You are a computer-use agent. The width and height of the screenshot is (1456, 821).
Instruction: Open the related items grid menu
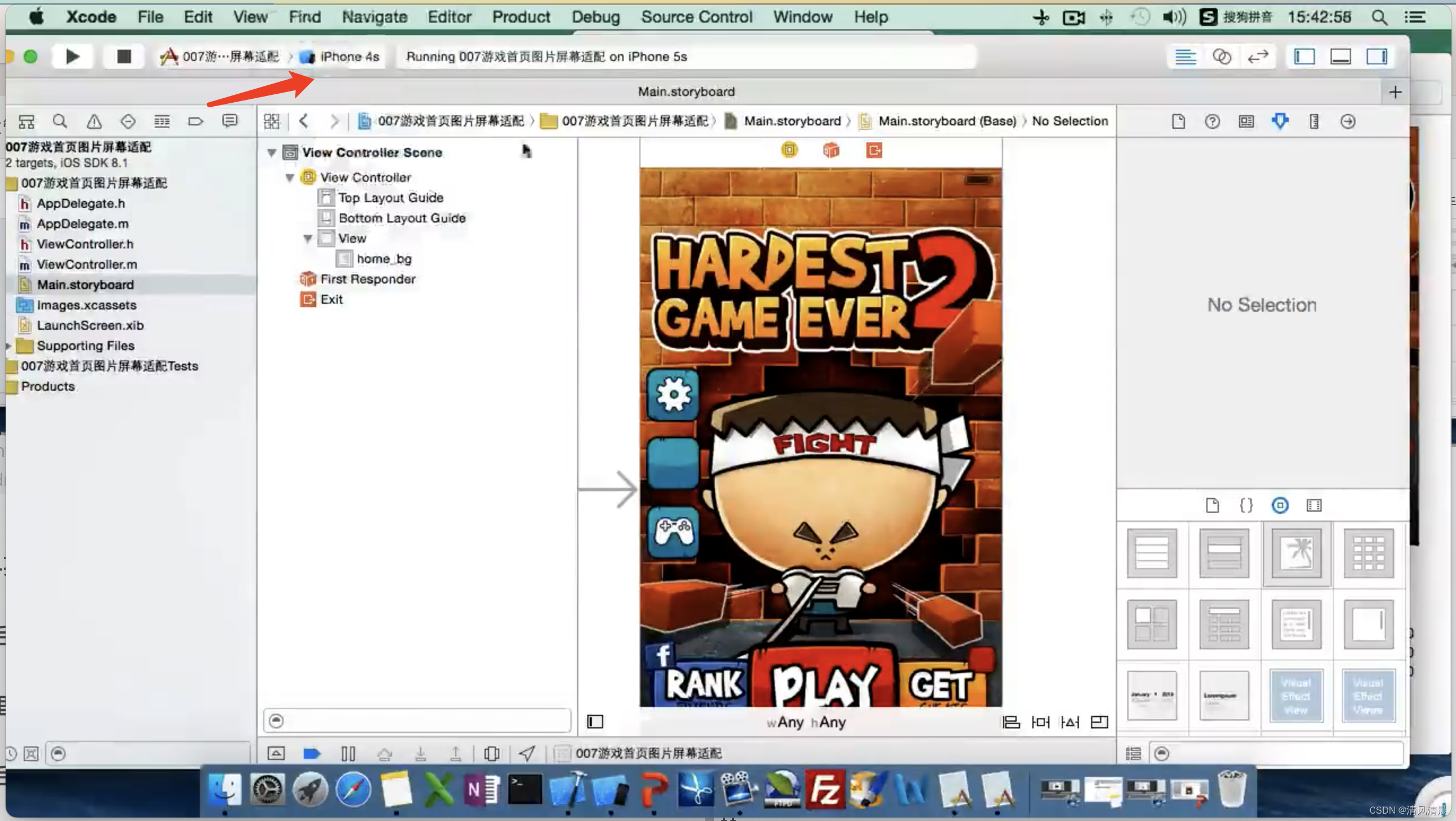(x=272, y=121)
